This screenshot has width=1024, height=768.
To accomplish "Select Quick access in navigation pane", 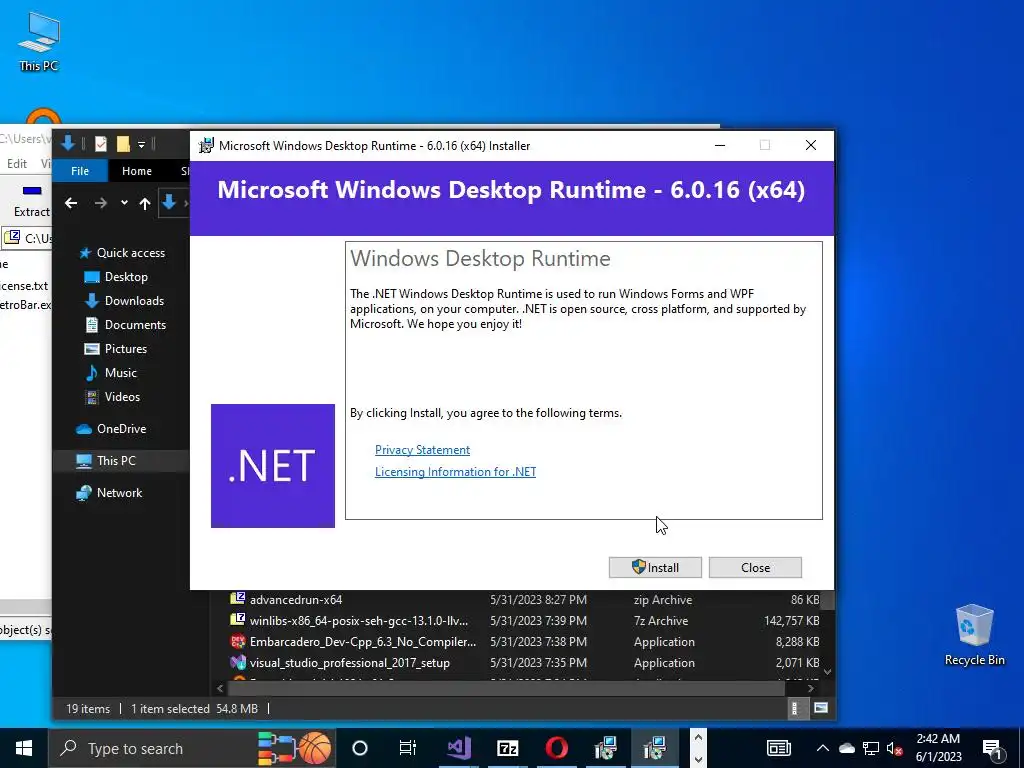I will pos(131,253).
